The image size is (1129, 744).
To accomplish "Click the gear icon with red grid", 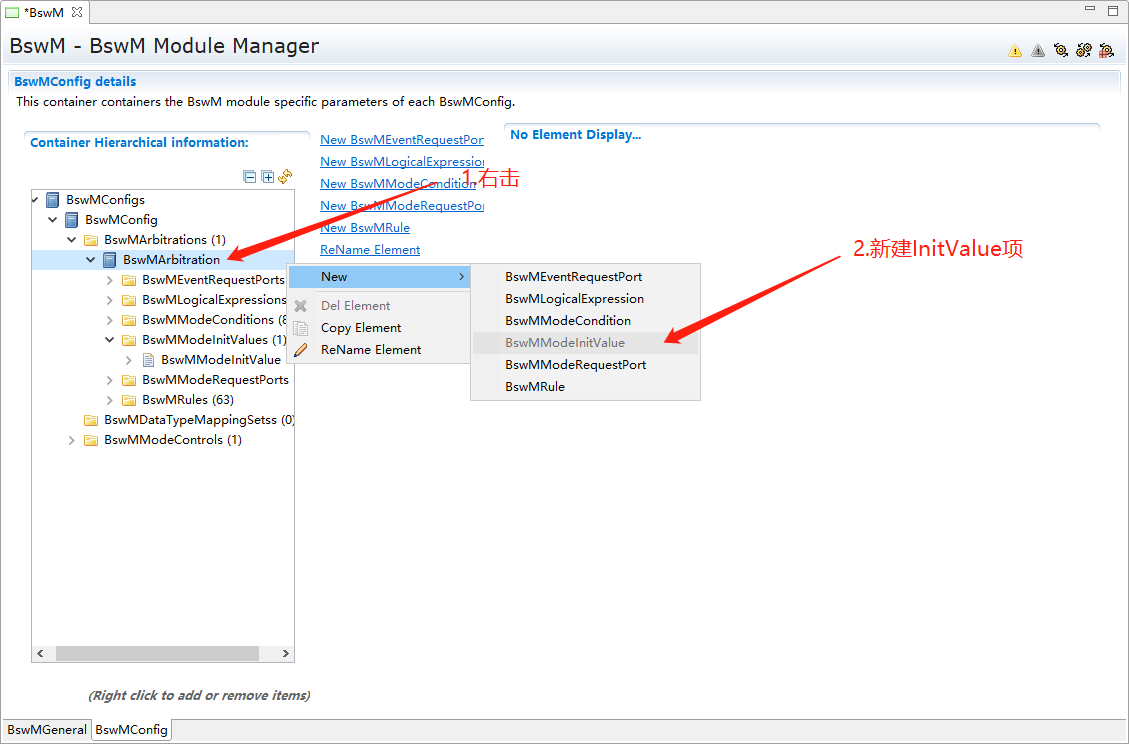I will pyautogui.click(x=1106, y=50).
